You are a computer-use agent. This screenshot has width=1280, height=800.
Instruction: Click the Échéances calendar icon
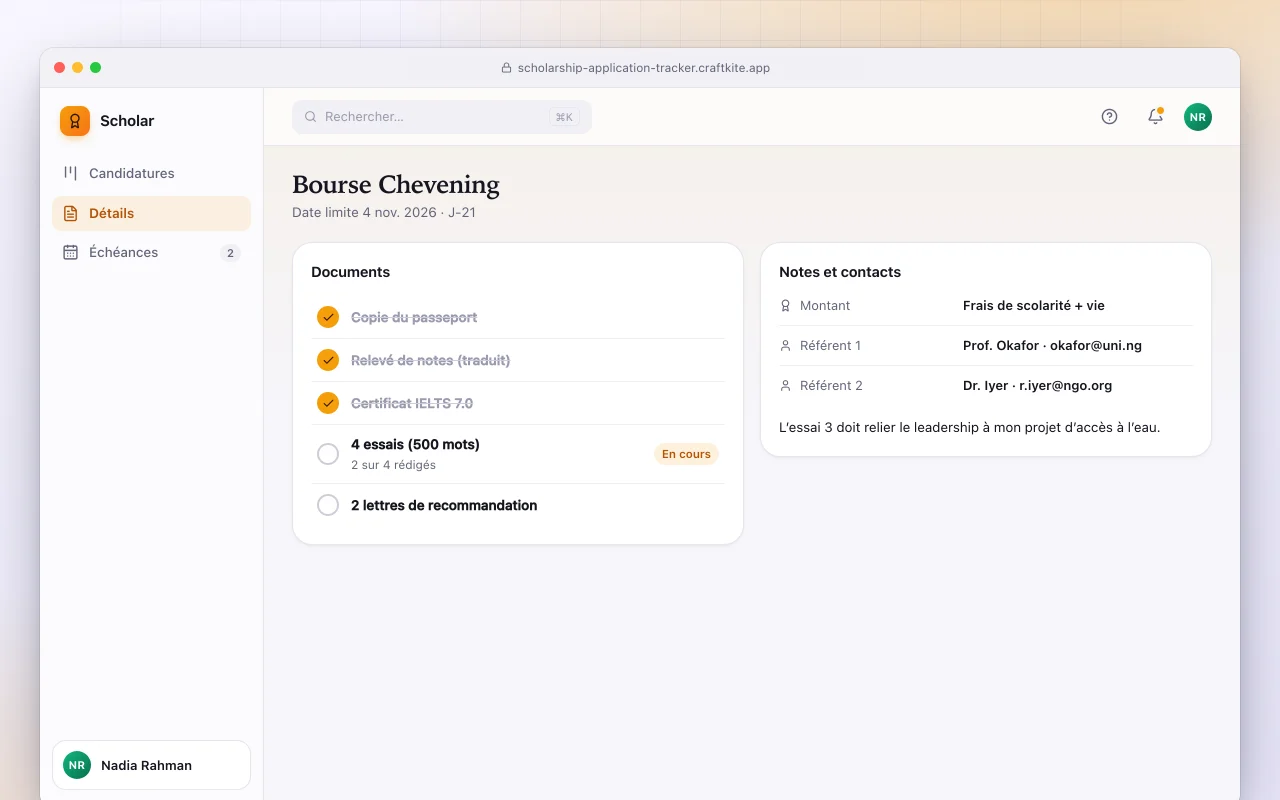70,252
